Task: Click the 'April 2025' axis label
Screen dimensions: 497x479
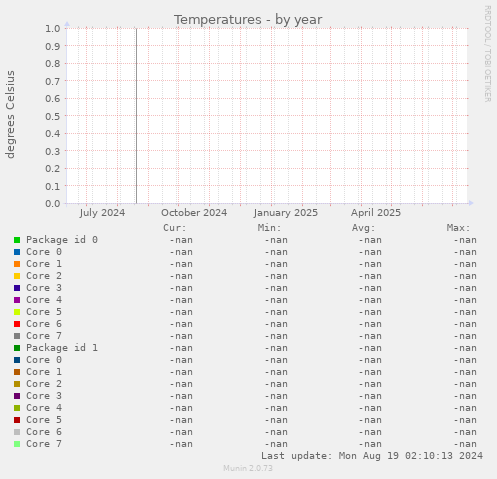Action: click(x=376, y=213)
